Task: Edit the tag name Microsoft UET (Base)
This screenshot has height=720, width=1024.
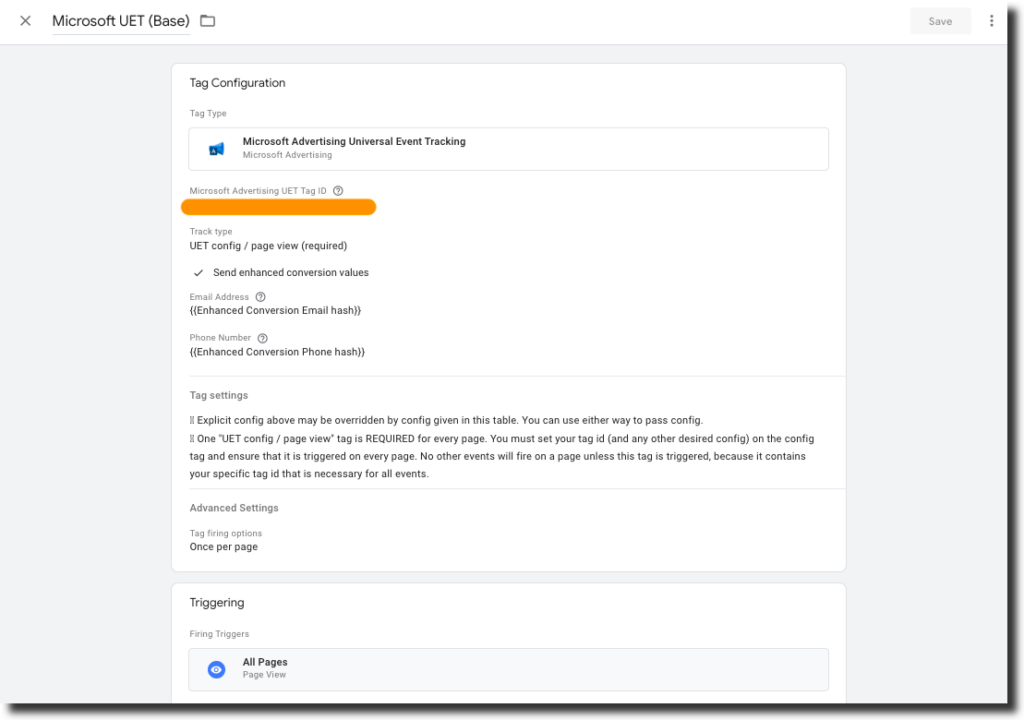Action: 120,21
